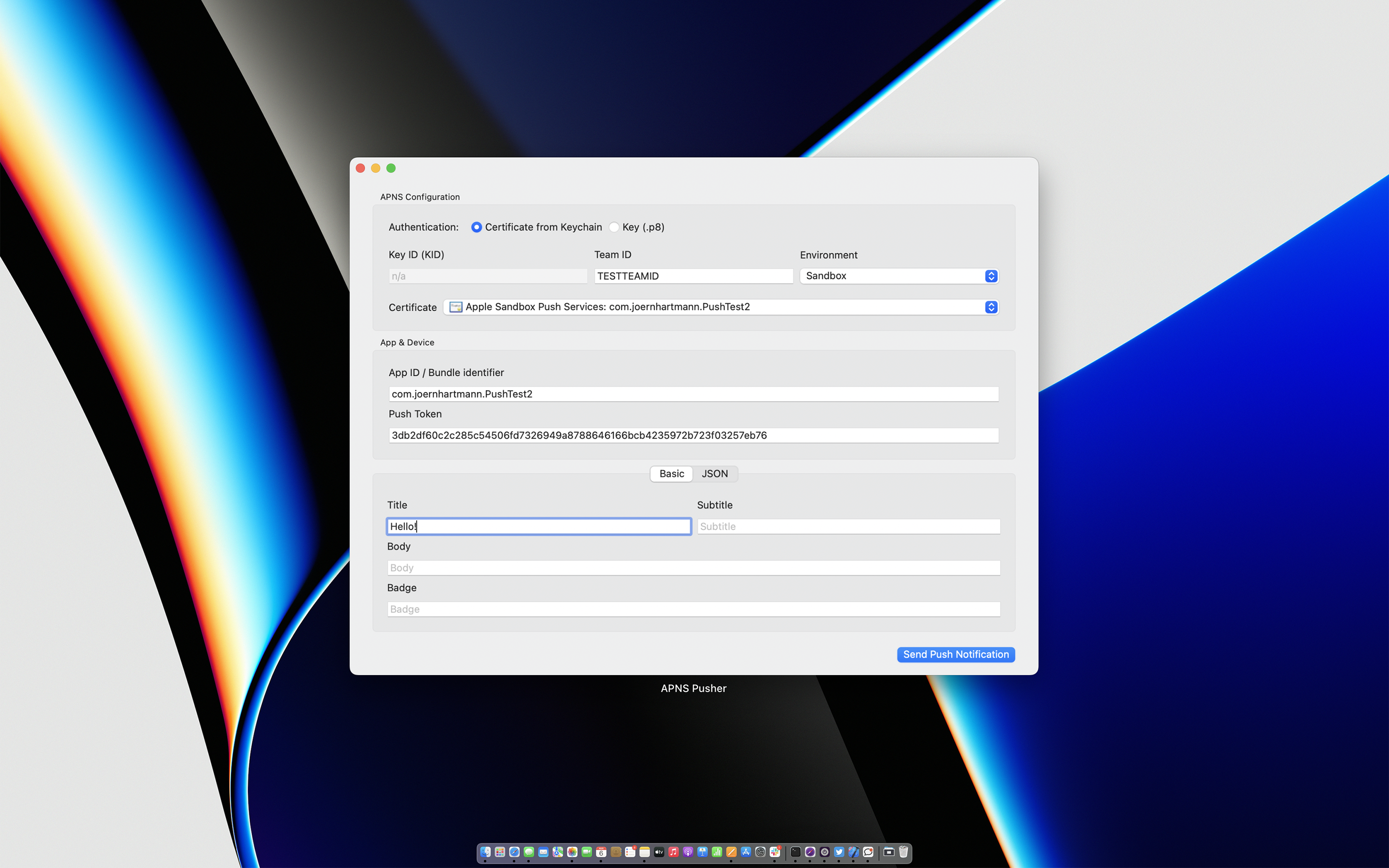Select Certificate from Keychain authentication
The image size is (1389, 868).
click(536, 227)
